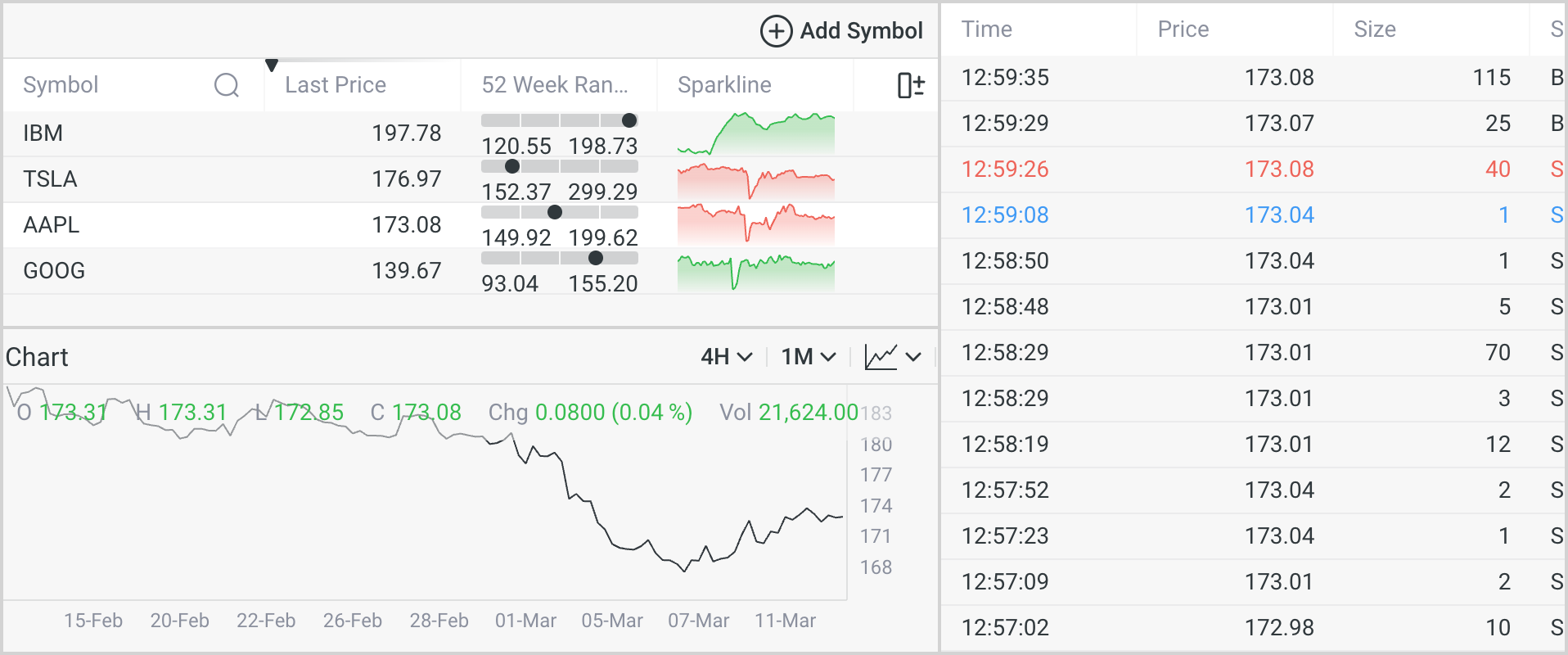Click GOOG last price 139.67
This screenshot has height=655, width=1568.
pyautogui.click(x=406, y=270)
